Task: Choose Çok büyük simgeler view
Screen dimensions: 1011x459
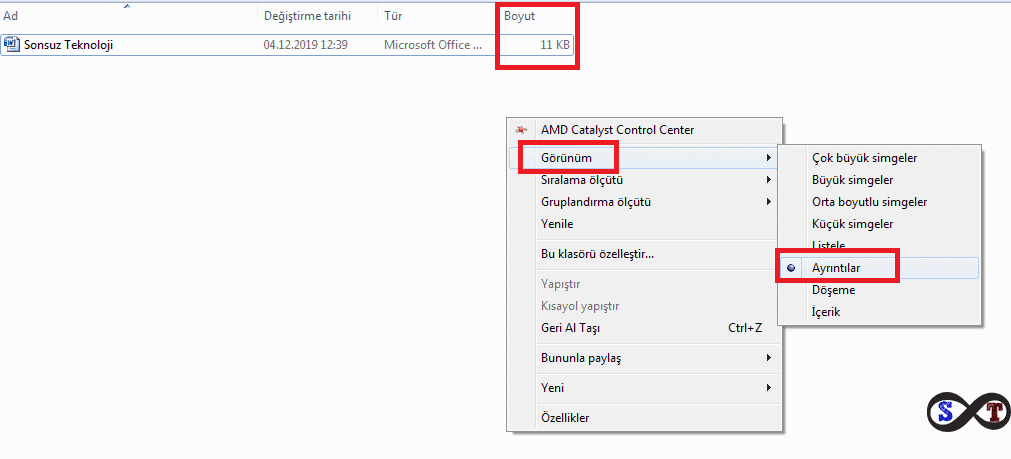Action: coord(864,158)
